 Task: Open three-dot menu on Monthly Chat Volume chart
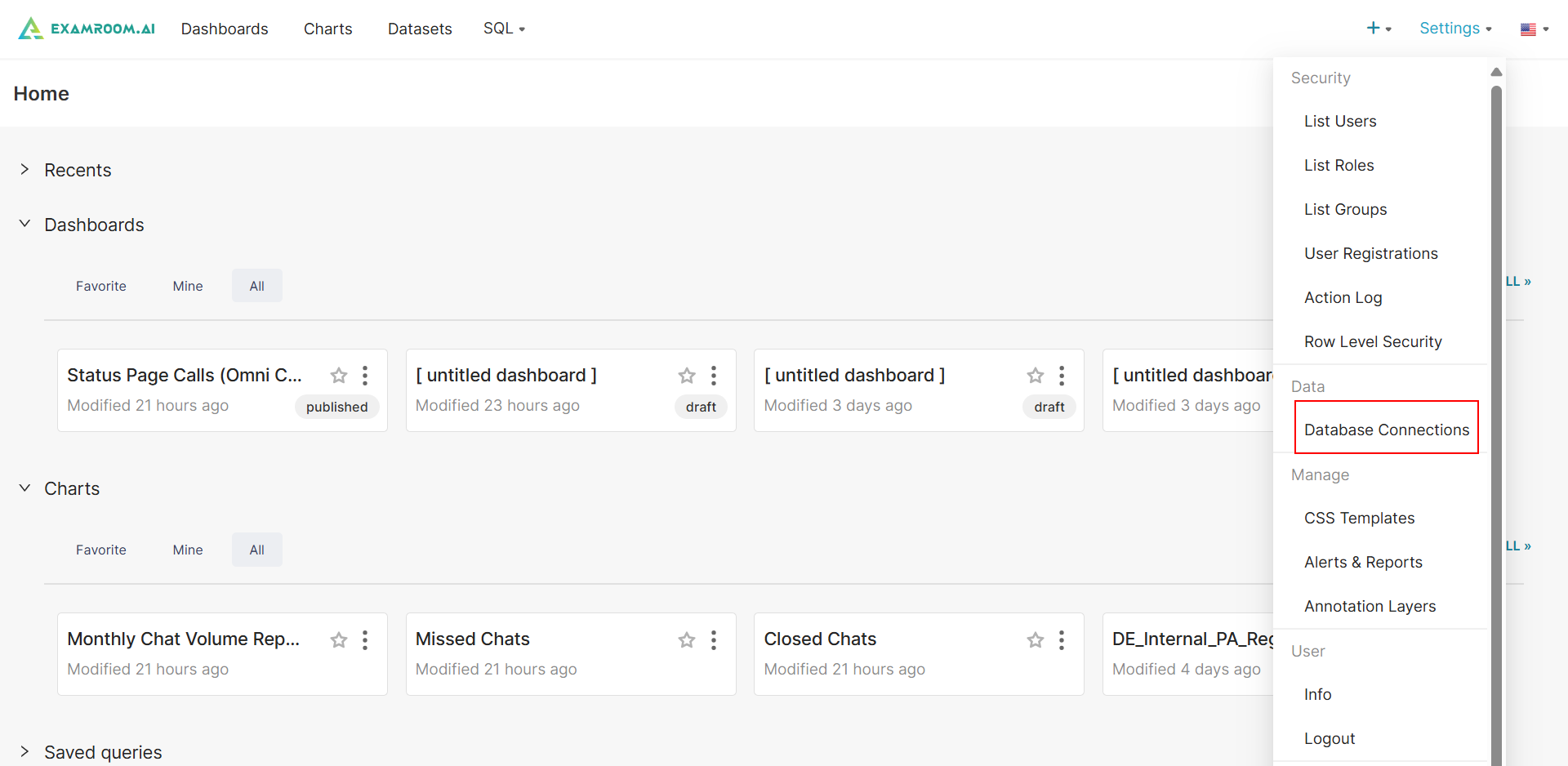tap(365, 640)
